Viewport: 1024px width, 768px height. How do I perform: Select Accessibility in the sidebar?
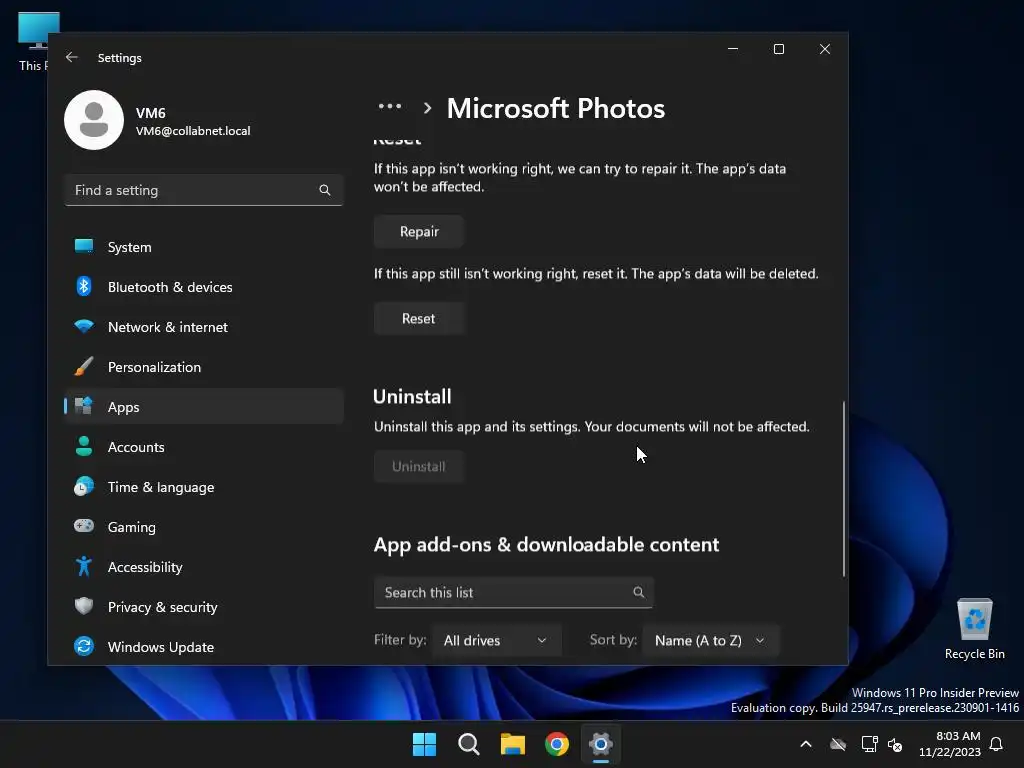pos(204,566)
